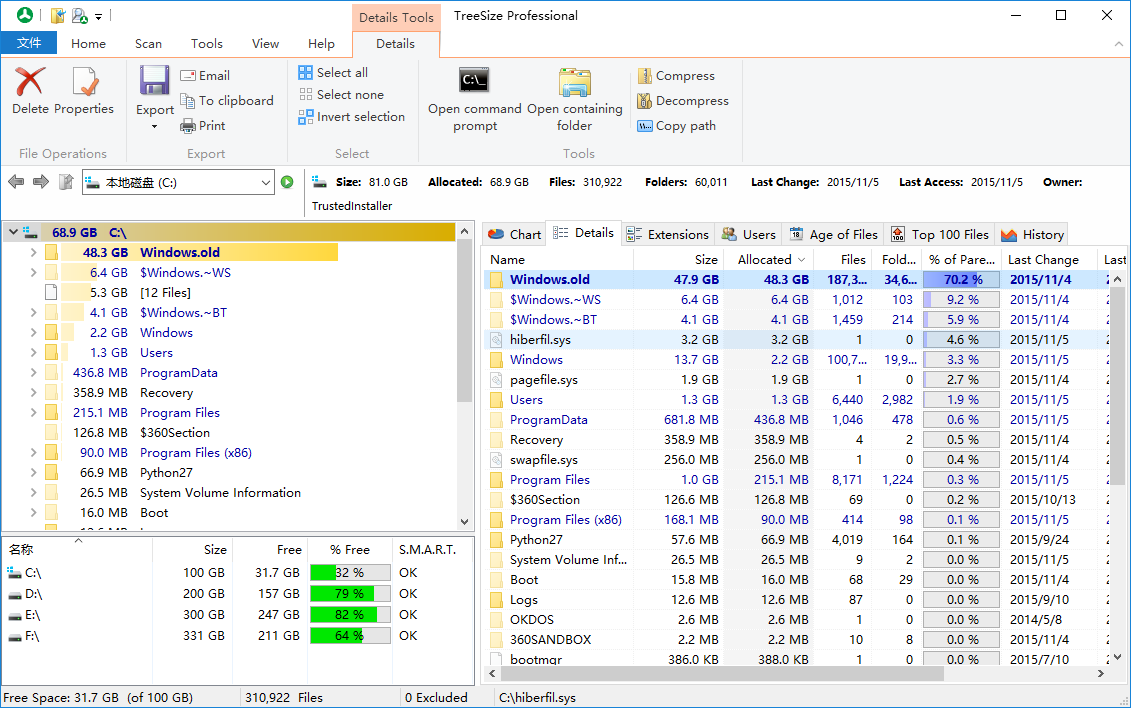The width and height of the screenshot is (1131, 708).
Task: Collapse the ribbon with the chevron
Action: (1119, 44)
